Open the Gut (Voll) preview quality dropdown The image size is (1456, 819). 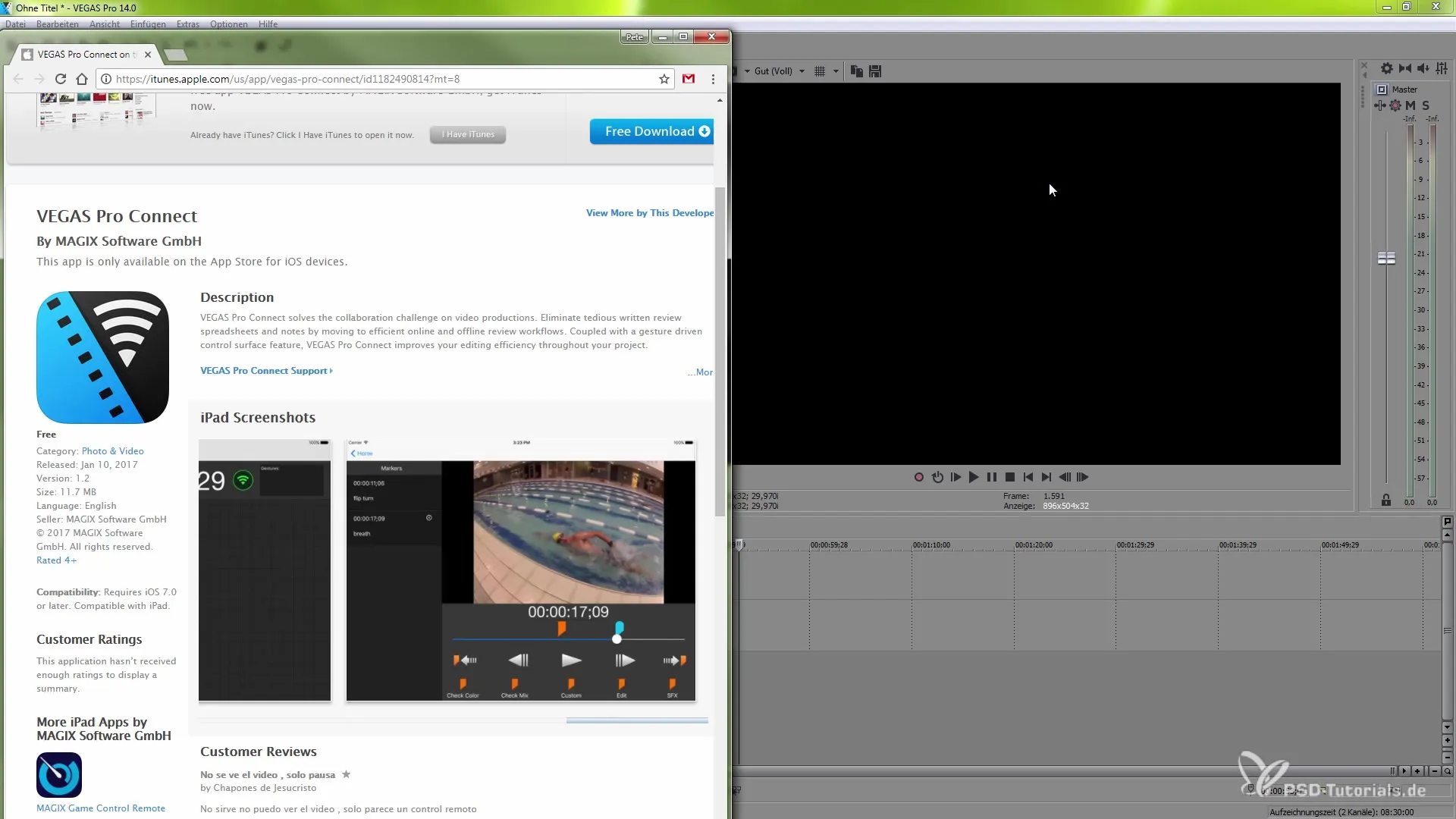tap(779, 71)
